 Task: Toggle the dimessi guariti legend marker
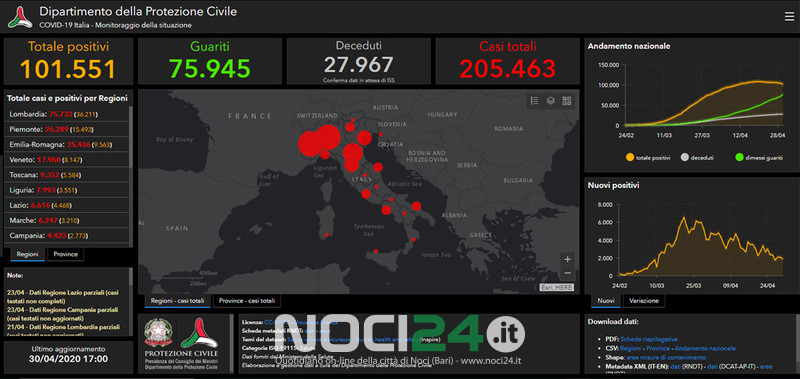click(x=739, y=158)
